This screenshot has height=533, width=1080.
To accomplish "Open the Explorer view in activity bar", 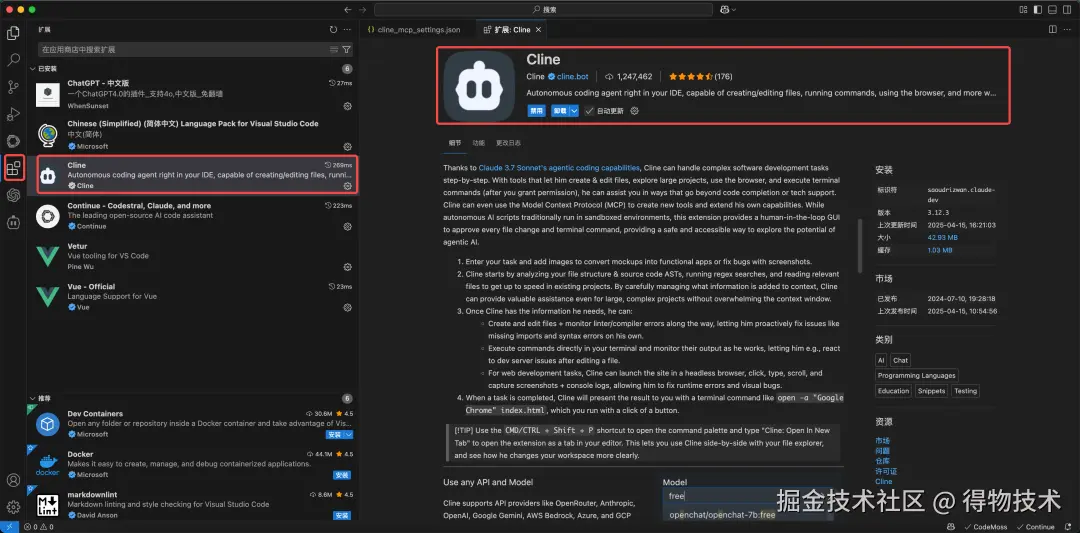I will click(x=13, y=32).
